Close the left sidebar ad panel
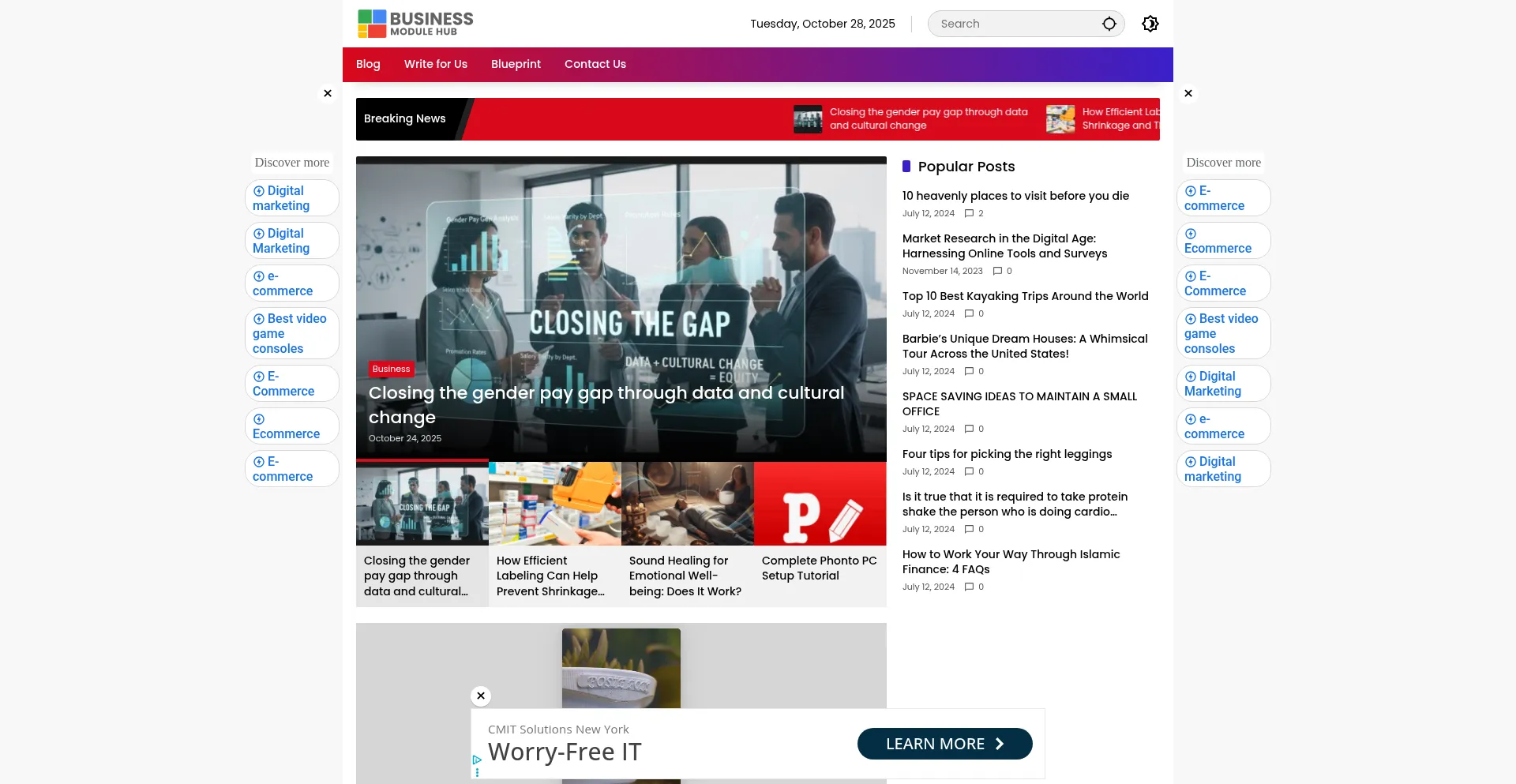 (x=328, y=93)
